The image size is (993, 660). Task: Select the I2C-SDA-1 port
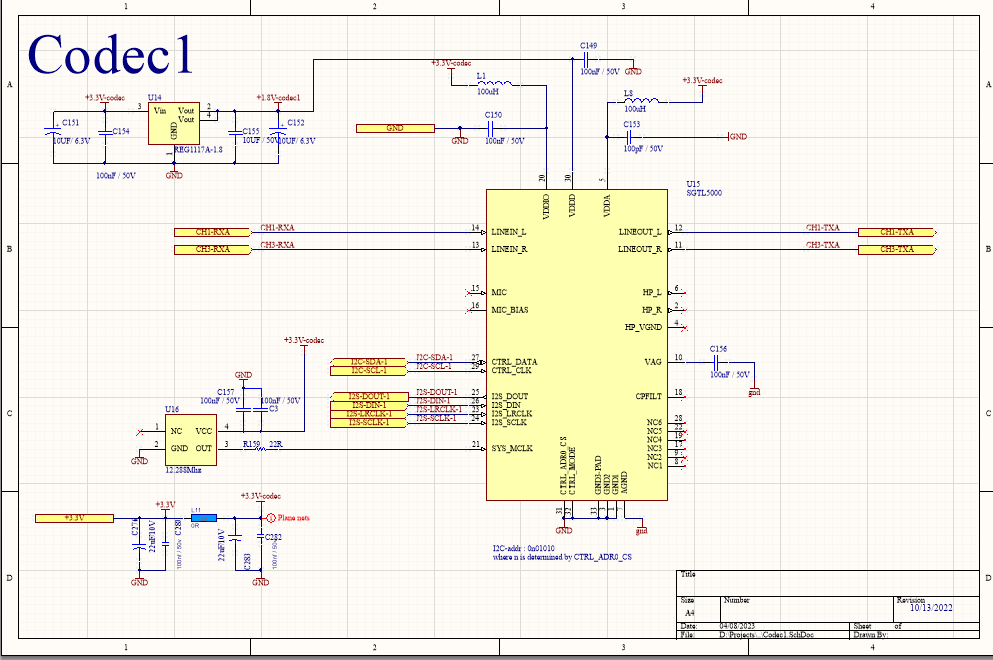coord(371,361)
